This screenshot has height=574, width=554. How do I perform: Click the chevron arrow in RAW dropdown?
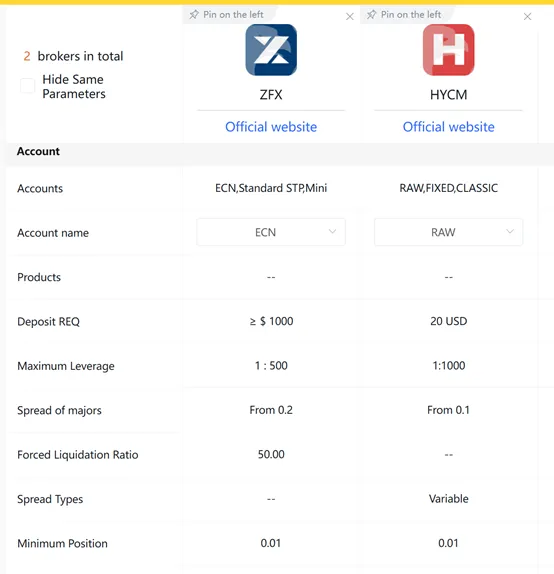tap(510, 231)
